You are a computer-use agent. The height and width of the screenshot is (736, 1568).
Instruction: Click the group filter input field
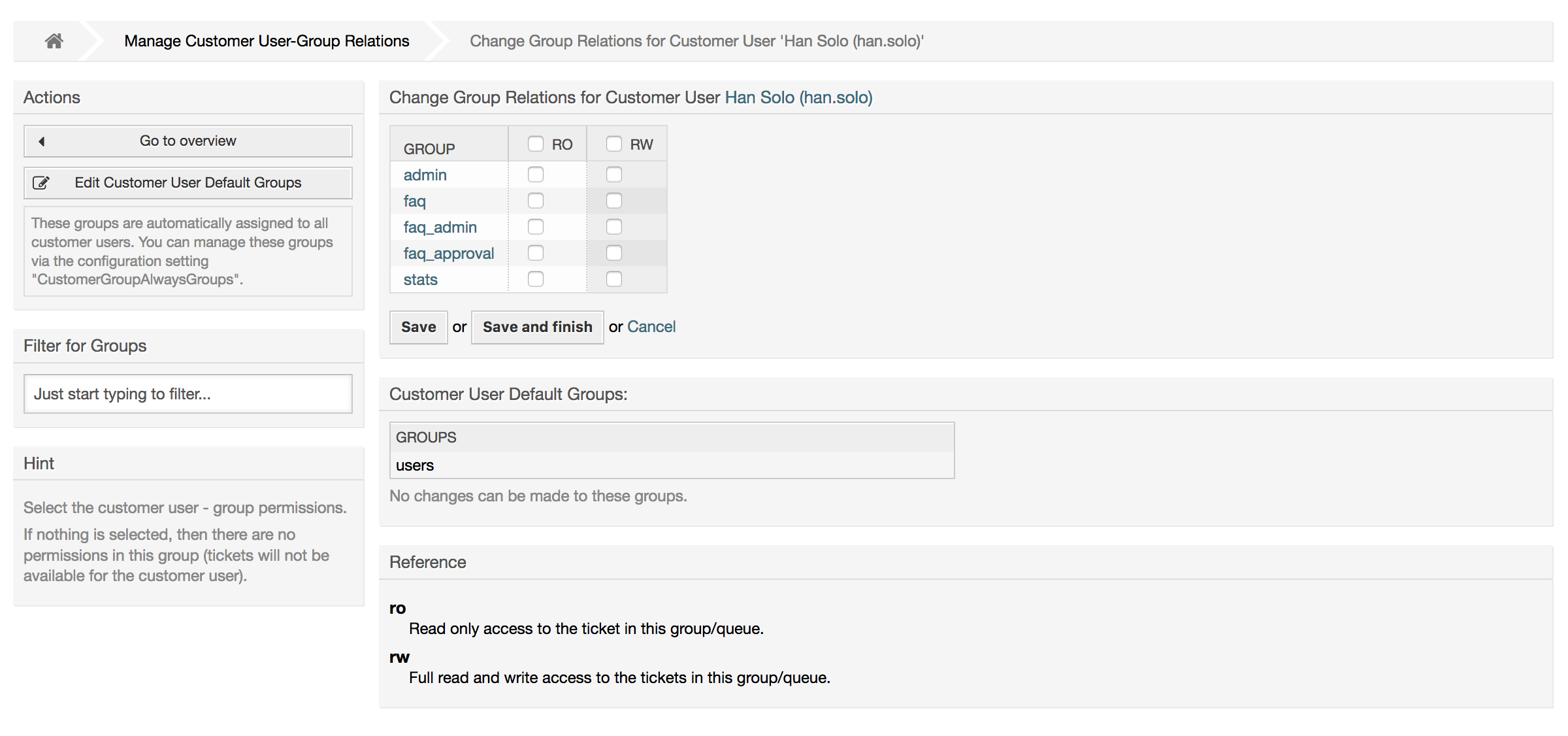tap(188, 393)
